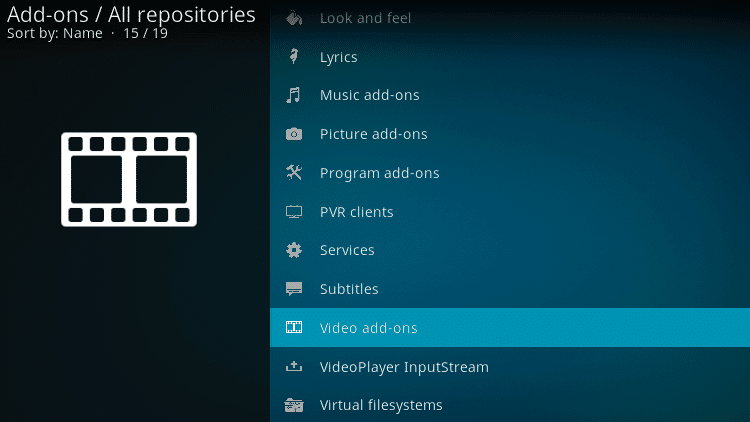Open the Subtitles category
750x422 pixels.
click(x=510, y=289)
